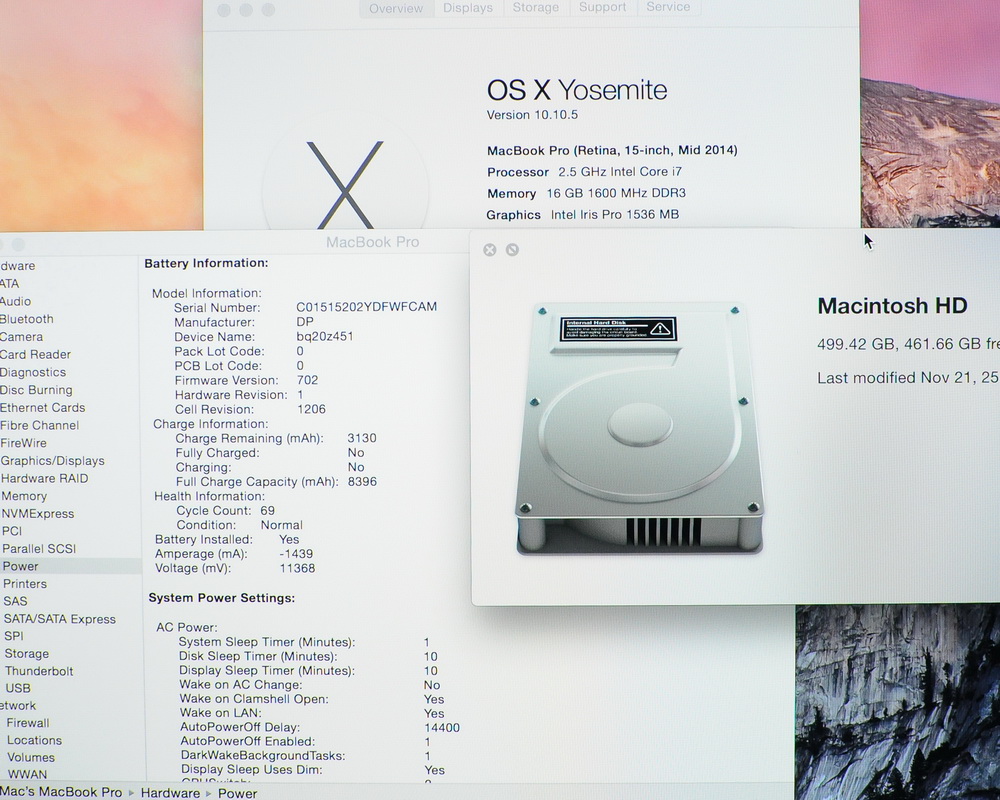The image size is (1000, 800).
Task: Click the Battery Information heading
Action: pos(206,263)
